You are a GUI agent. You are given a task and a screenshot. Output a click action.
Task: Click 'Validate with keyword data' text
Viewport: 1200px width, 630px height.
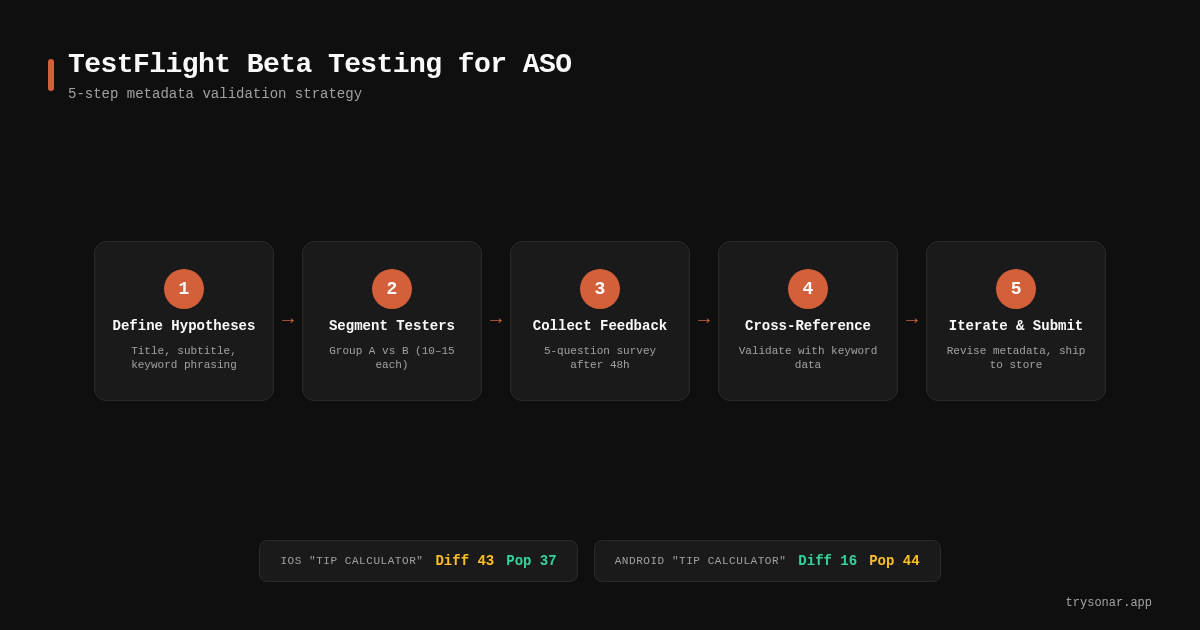click(x=808, y=358)
